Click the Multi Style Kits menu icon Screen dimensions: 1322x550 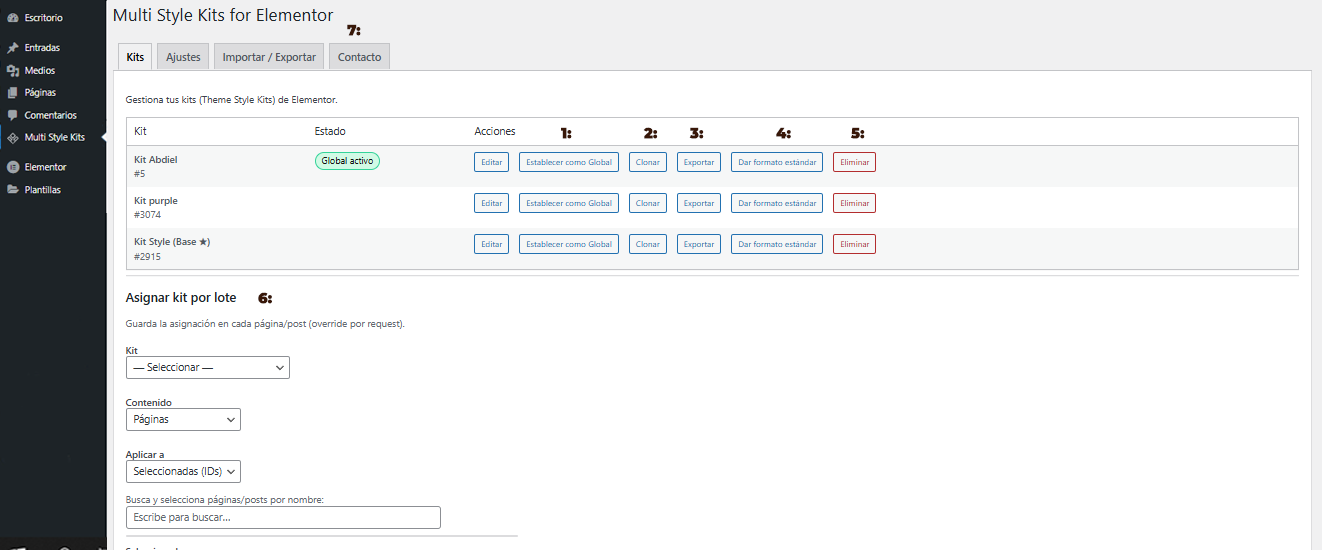[12, 137]
